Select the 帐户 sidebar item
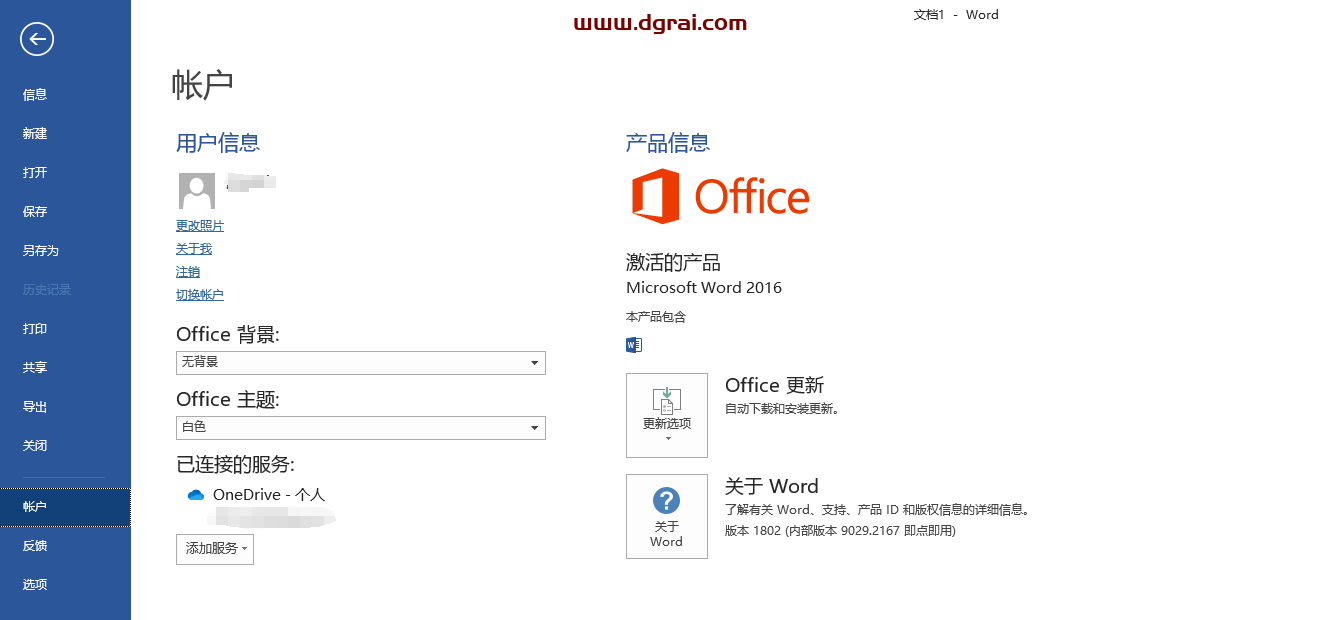 pos(65,507)
